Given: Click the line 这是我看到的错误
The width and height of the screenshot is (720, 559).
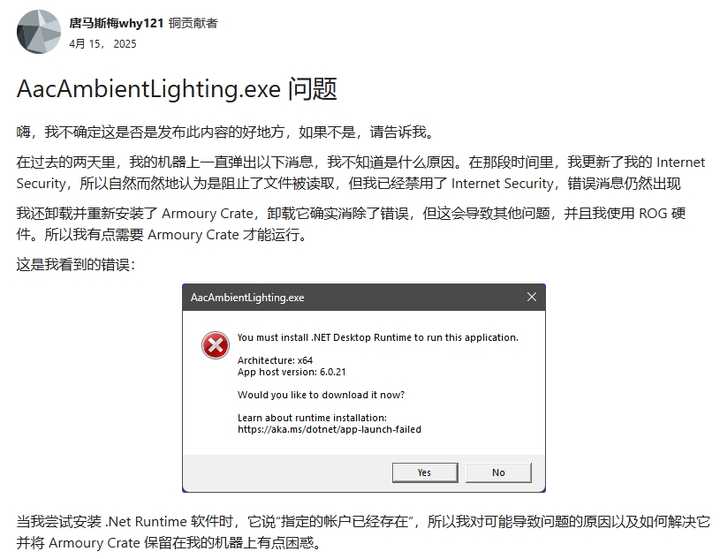Looking at the screenshot, I should point(76,264).
